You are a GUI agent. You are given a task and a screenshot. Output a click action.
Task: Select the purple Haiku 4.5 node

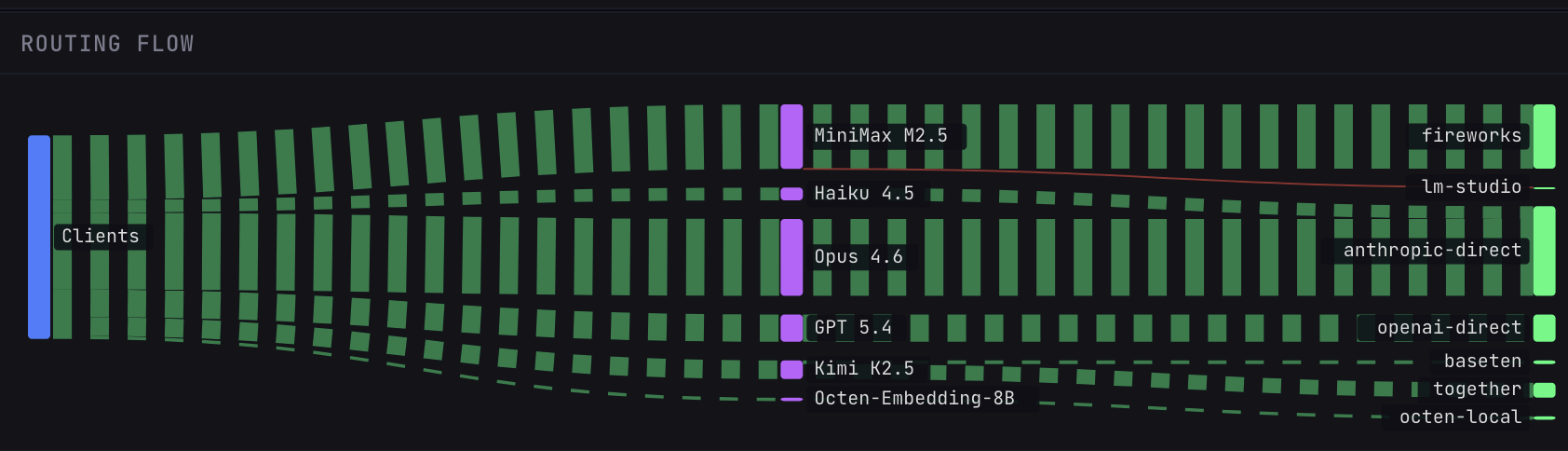coord(791,194)
